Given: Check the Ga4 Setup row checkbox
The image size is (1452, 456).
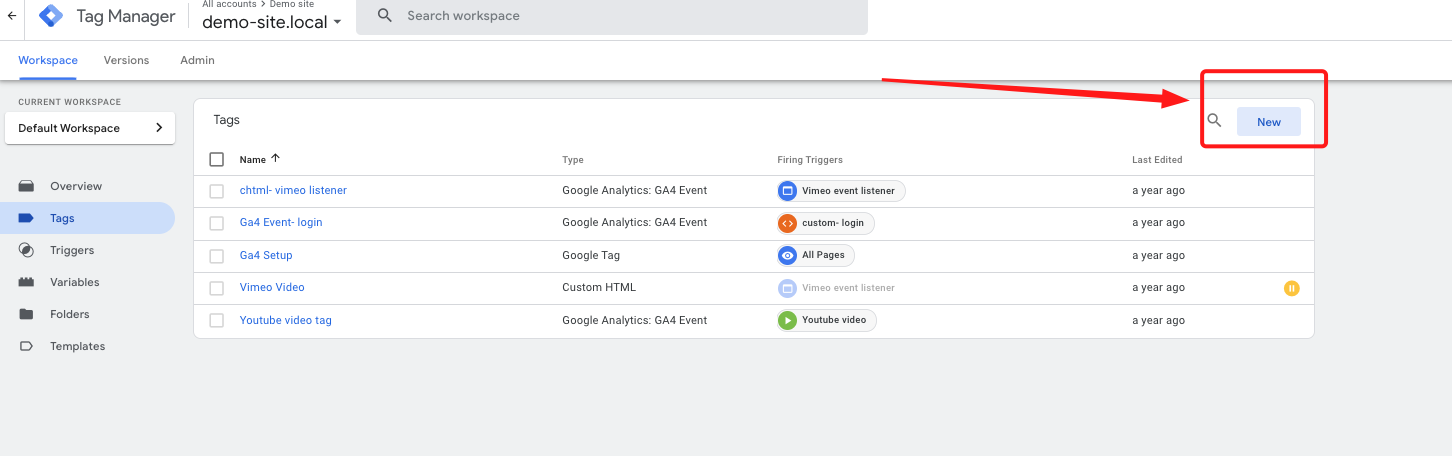Looking at the screenshot, I should pyautogui.click(x=217, y=255).
